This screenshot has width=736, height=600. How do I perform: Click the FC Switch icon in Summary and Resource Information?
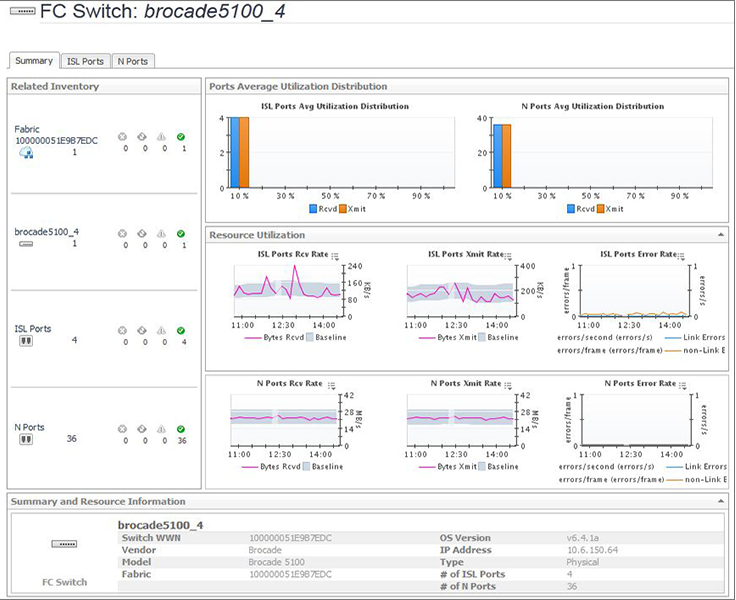tap(64, 544)
